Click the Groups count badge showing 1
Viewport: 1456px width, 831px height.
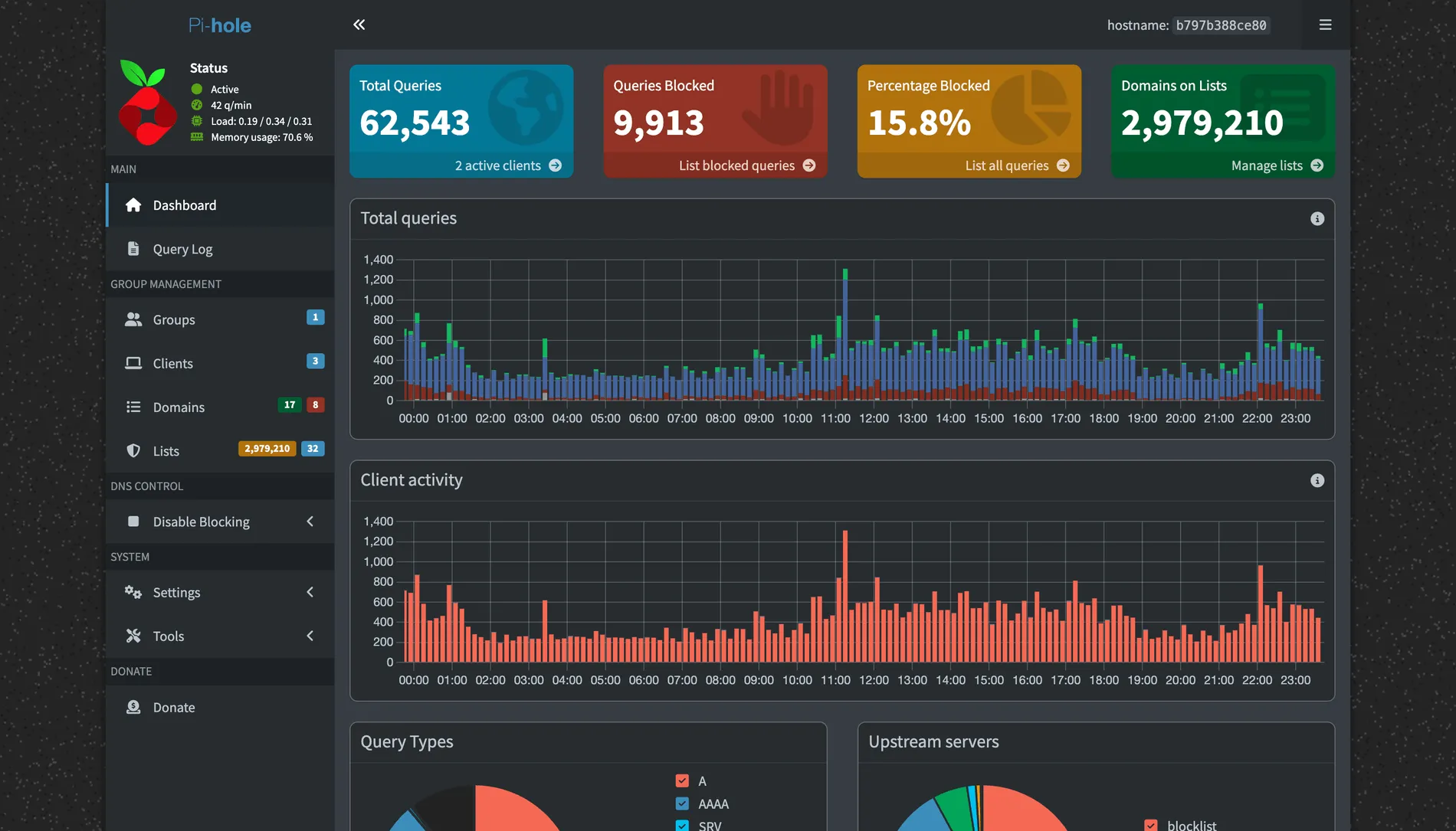point(315,316)
